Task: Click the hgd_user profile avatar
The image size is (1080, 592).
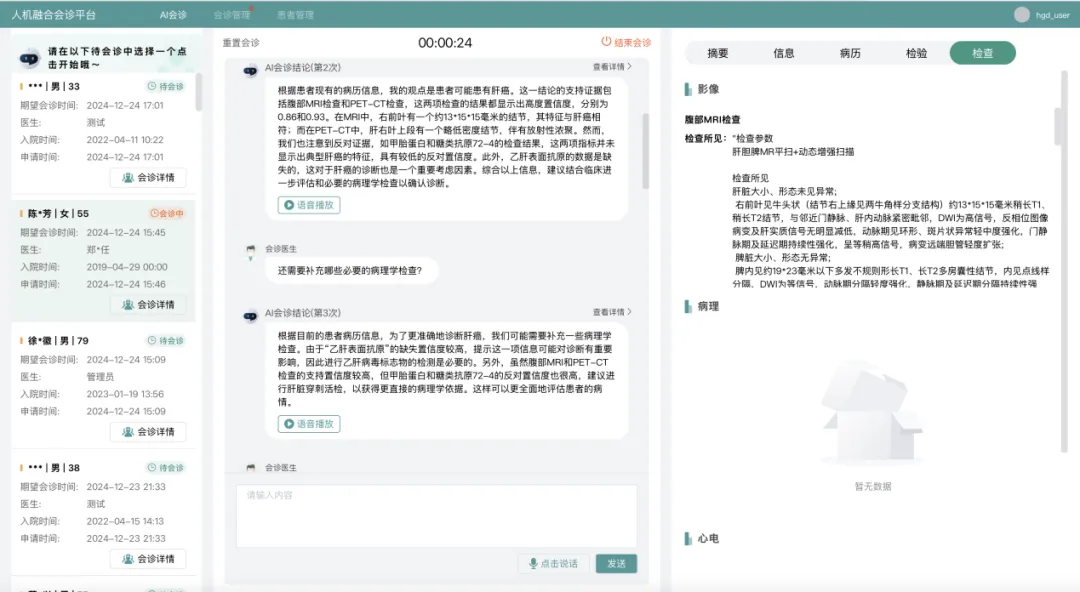Action: 1021,15
